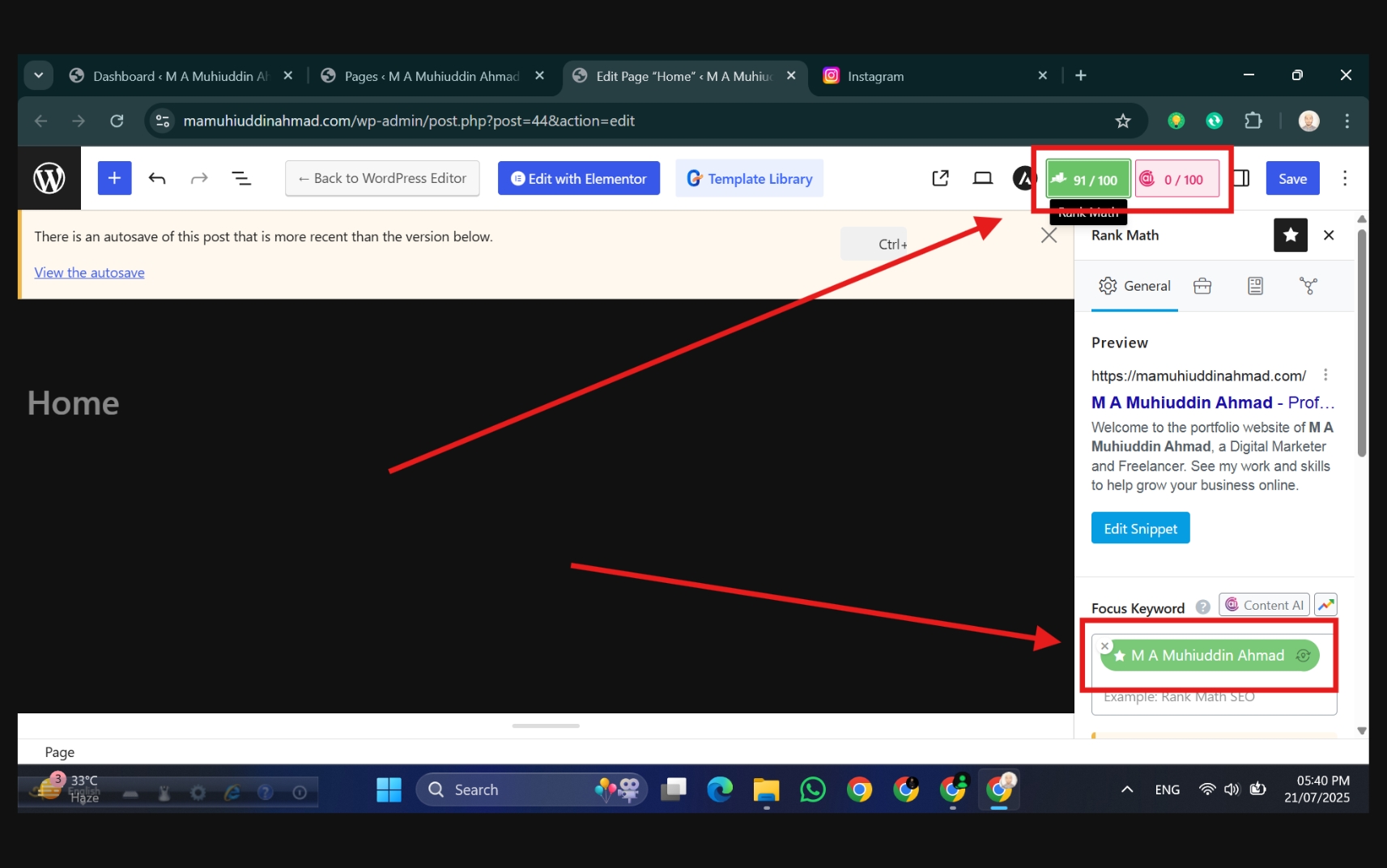Image resolution: width=1387 pixels, height=868 pixels.
Task: Navigate back in browser
Action: click(40, 121)
